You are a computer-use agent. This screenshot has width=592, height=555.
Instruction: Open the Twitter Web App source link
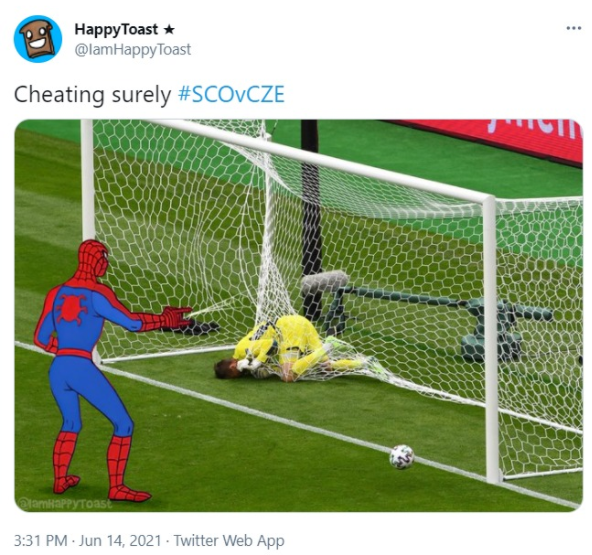point(229,540)
